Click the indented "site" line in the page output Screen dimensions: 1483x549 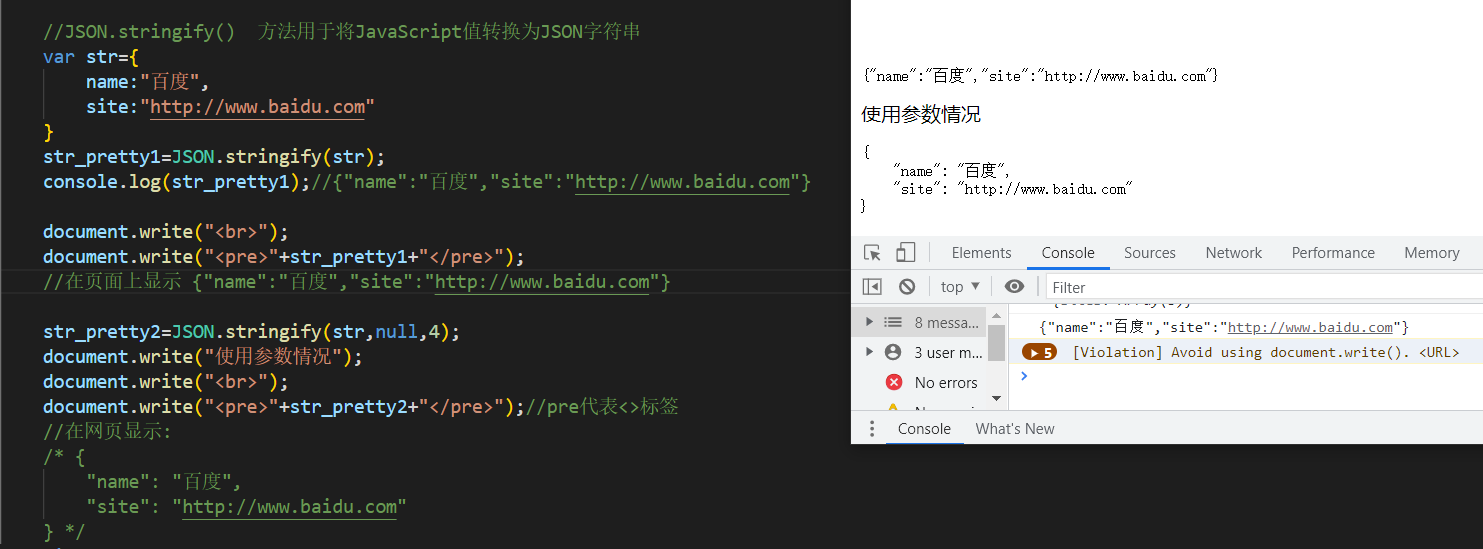pyautogui.click(x=1012, y=189)
